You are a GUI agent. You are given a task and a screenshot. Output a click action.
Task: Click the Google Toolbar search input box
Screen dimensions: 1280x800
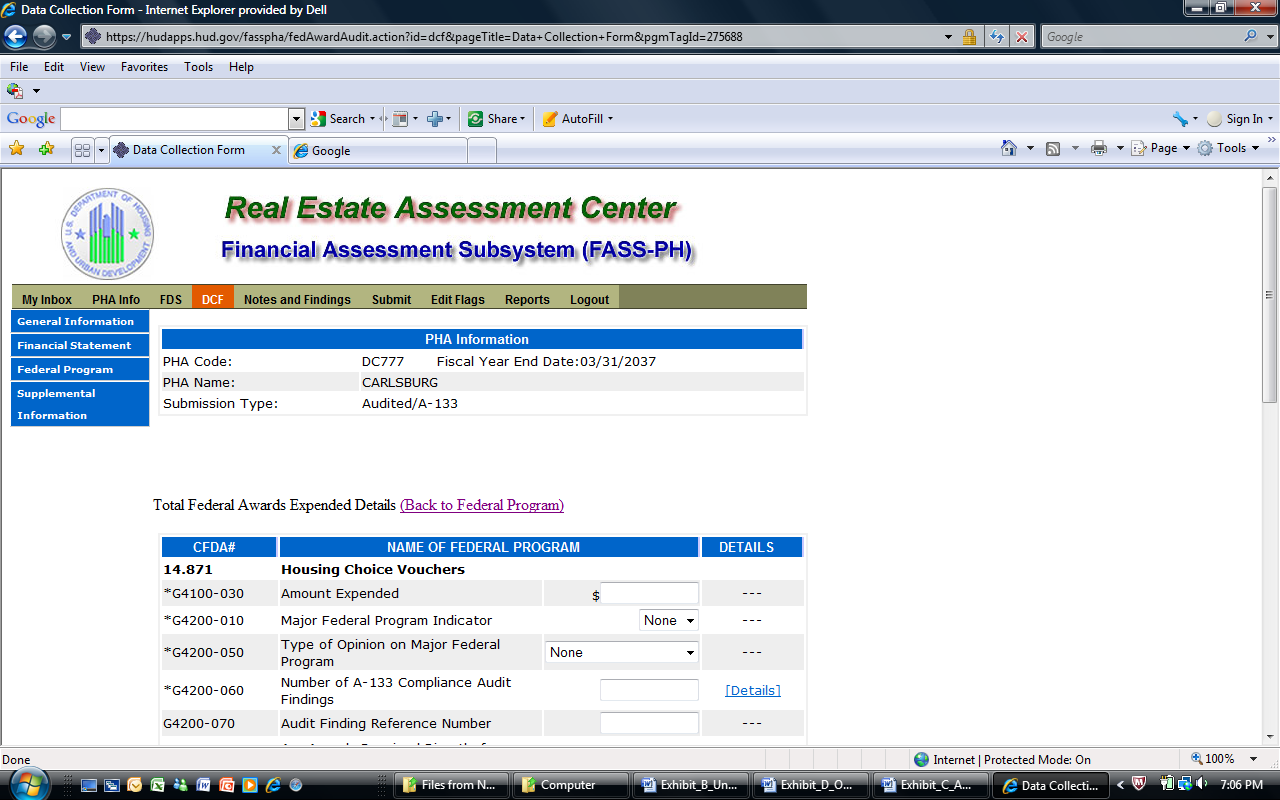(x=174, y=119)
